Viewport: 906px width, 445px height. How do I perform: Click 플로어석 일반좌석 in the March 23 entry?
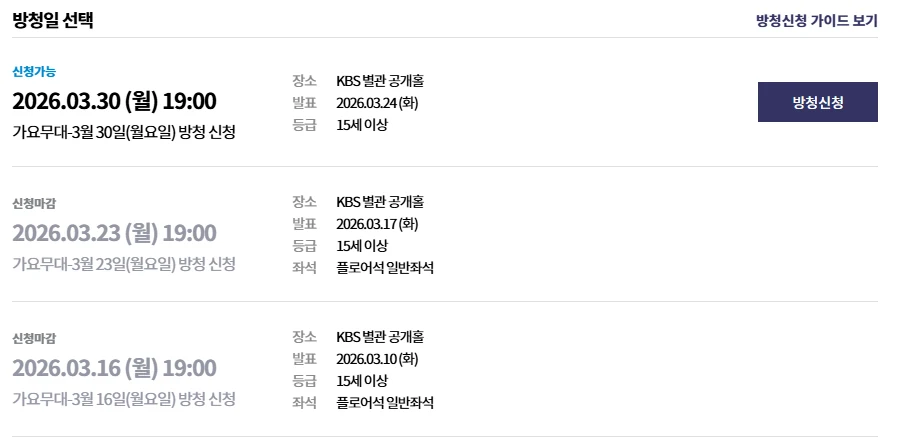coord(385,268)
